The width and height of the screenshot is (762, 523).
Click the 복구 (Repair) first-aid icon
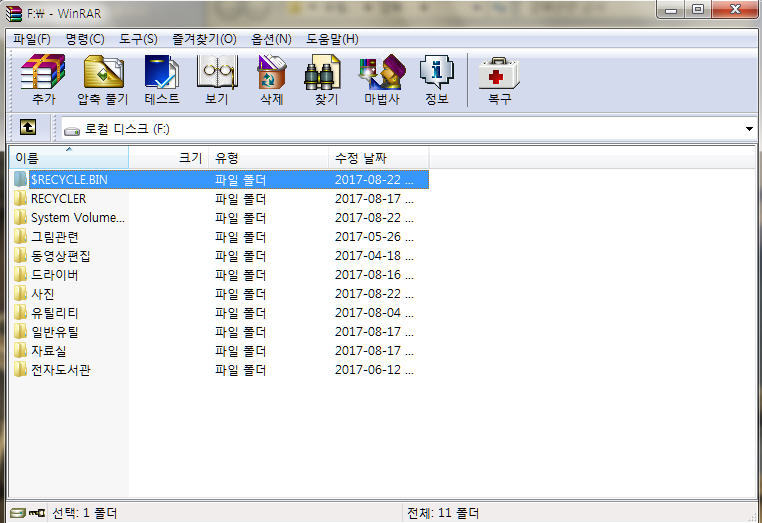tap(499, 73)
